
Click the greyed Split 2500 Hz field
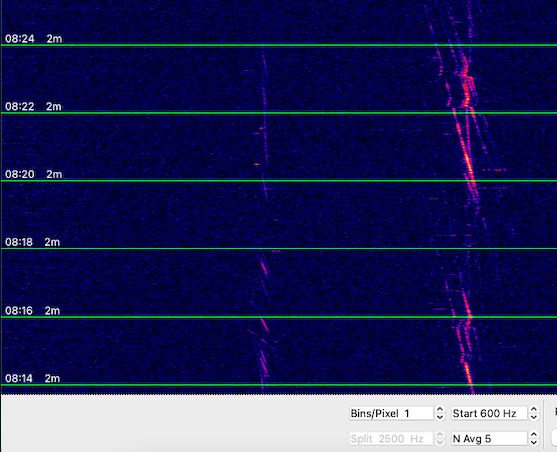(x=391, y=438)
